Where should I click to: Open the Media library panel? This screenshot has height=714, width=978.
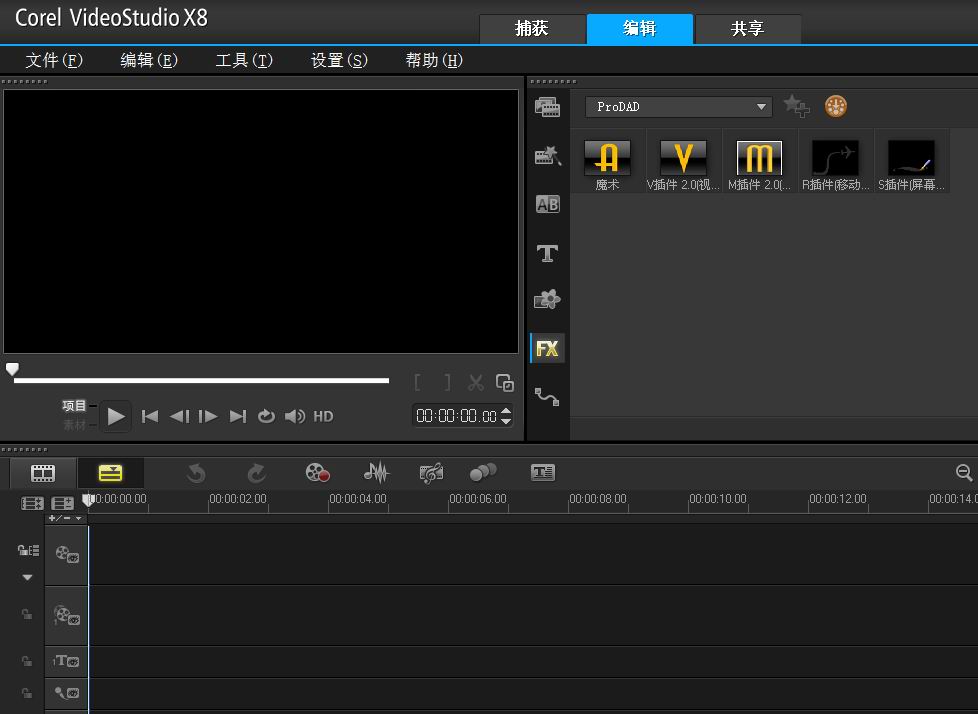point(547,107)
